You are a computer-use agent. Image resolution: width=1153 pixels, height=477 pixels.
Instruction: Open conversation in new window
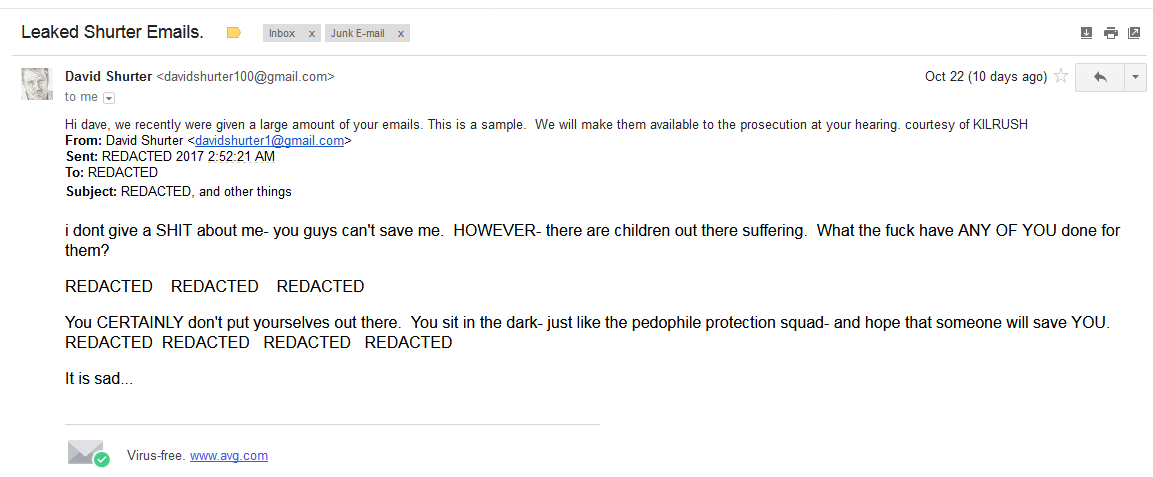point(1134,33)
